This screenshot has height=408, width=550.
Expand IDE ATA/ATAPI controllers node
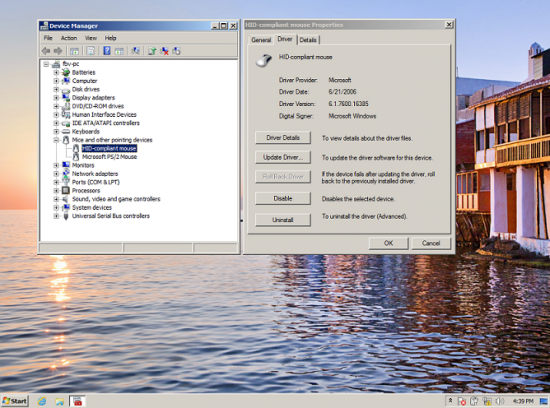56,123
